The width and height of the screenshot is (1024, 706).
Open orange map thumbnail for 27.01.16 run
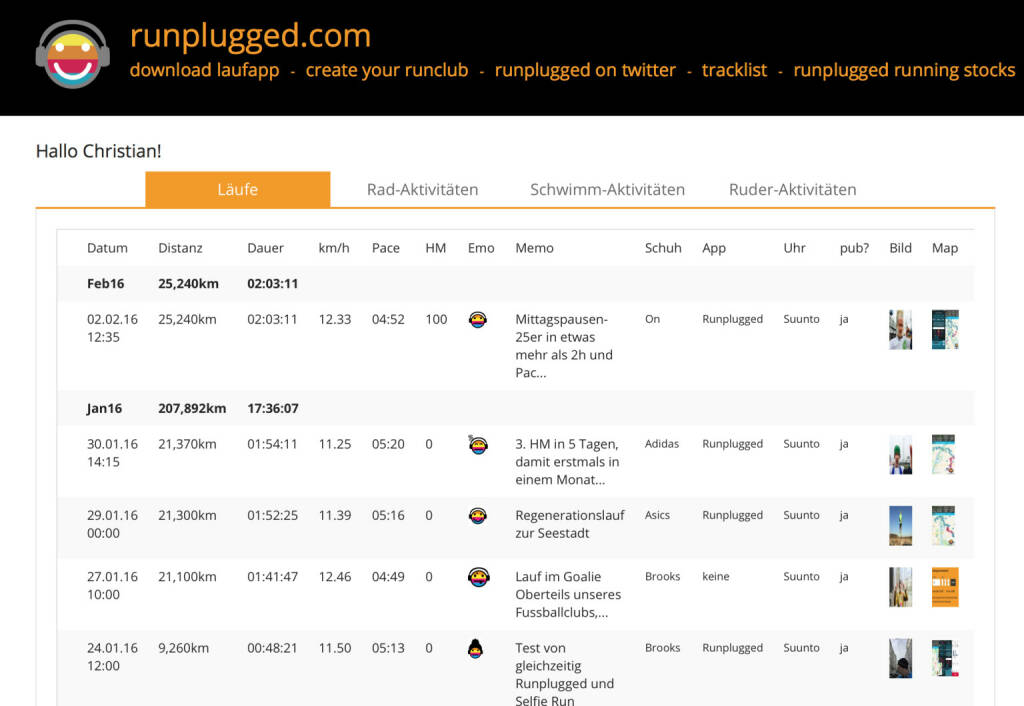click(944, 587)
